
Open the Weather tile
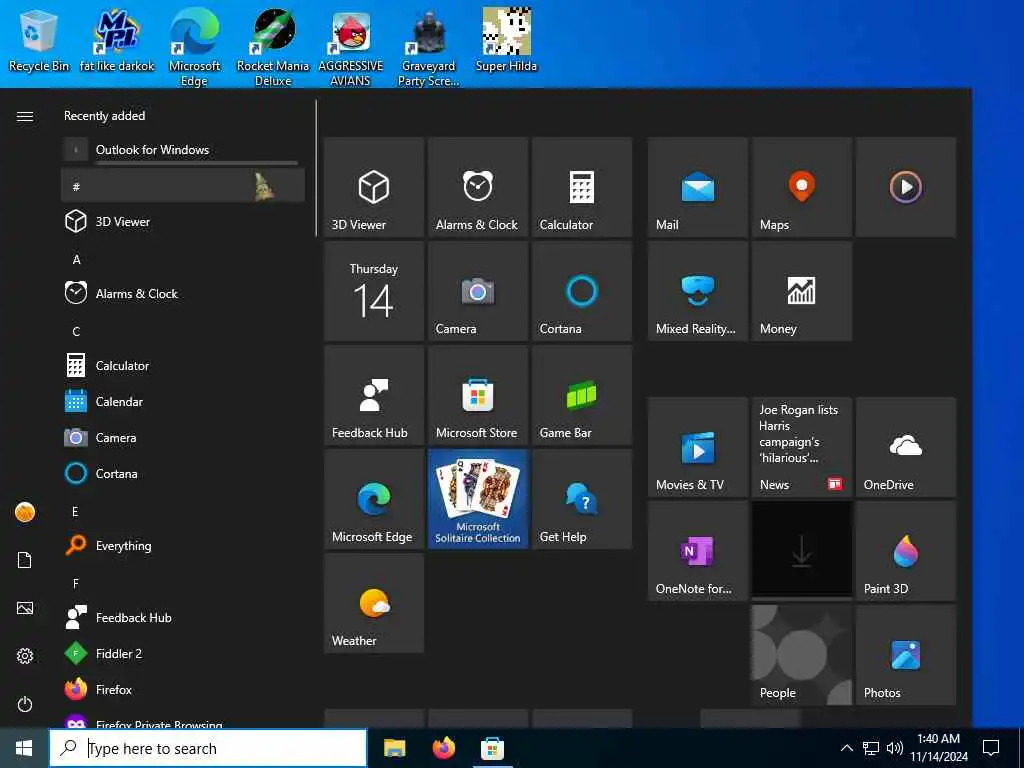point(374,602)
